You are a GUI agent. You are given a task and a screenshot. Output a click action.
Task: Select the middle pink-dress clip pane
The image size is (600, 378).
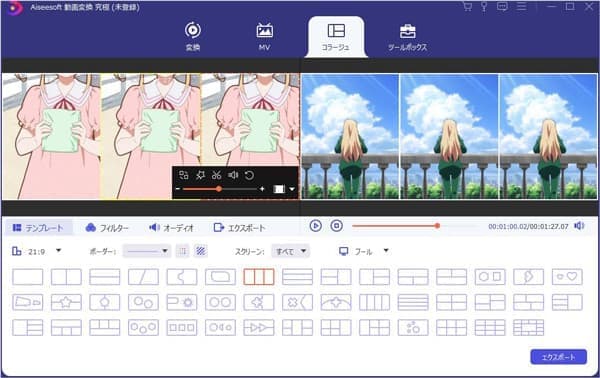[x=150, y=137]
